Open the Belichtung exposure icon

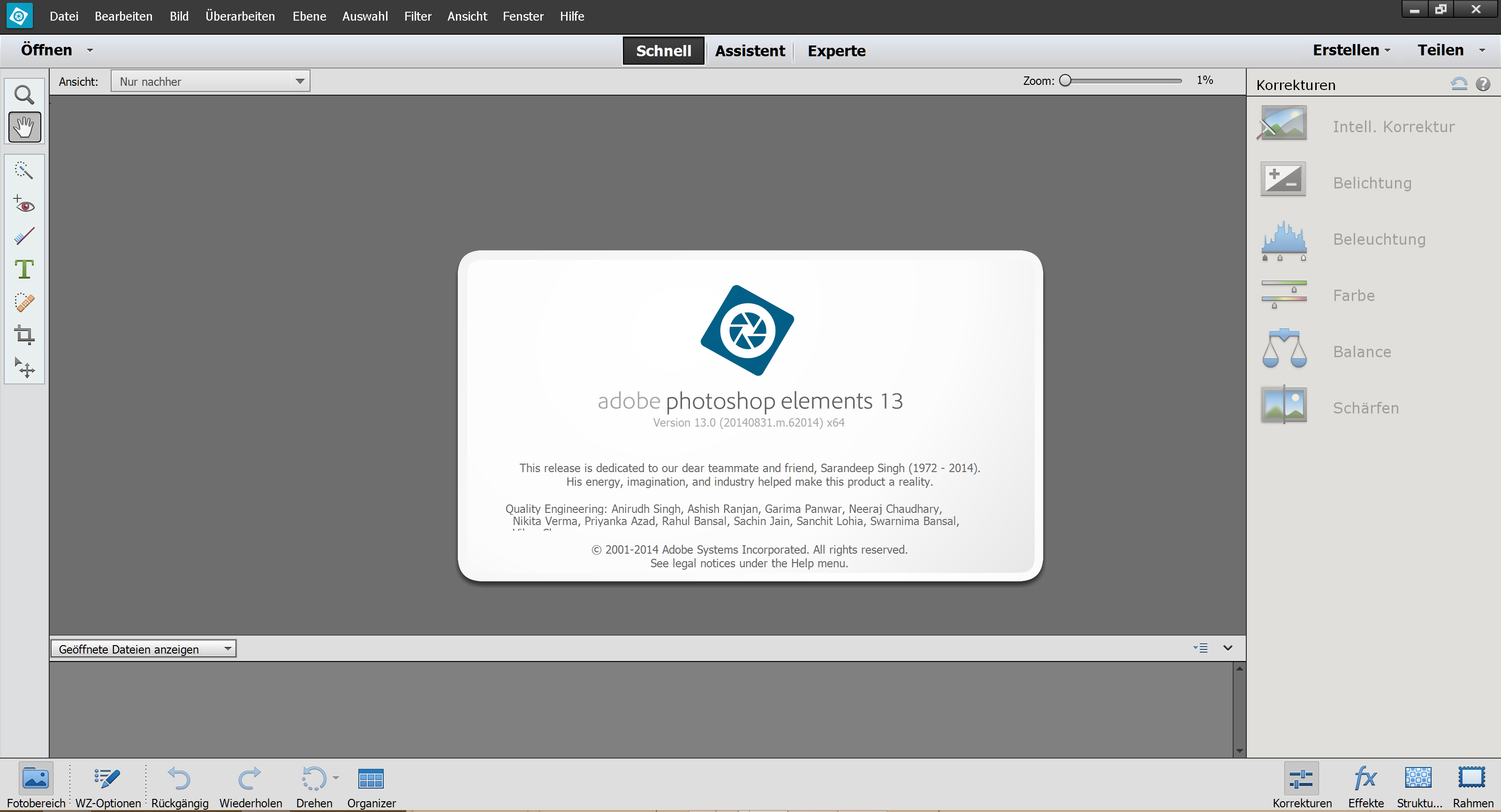point(1283,179)
